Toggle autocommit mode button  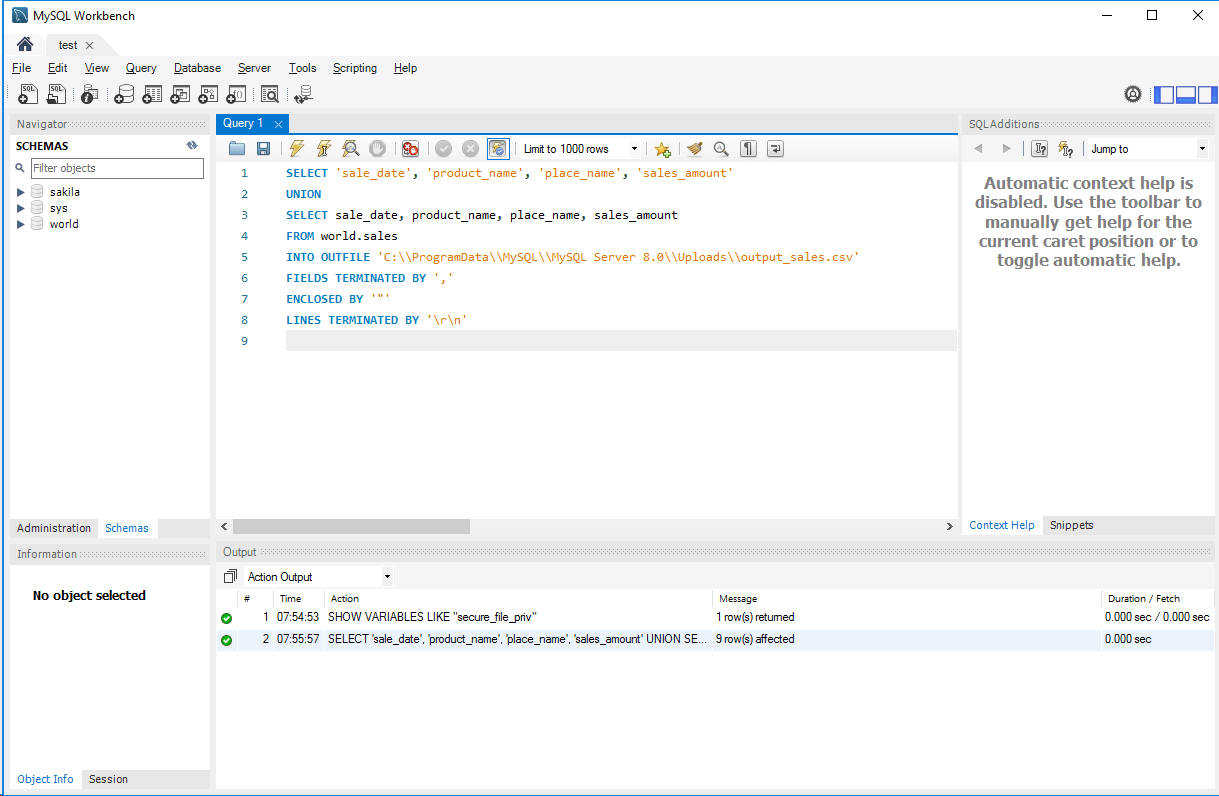(x=498, y=149)
